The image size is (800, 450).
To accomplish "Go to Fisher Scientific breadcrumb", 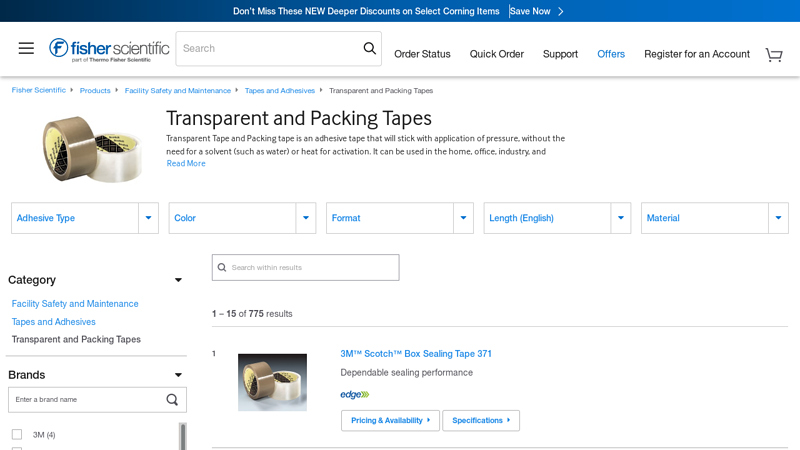I will click(39, 90).
